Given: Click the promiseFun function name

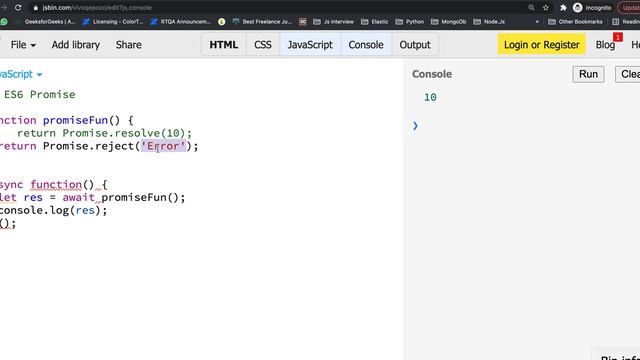Looking at the screenshot, I should (76, 120).
